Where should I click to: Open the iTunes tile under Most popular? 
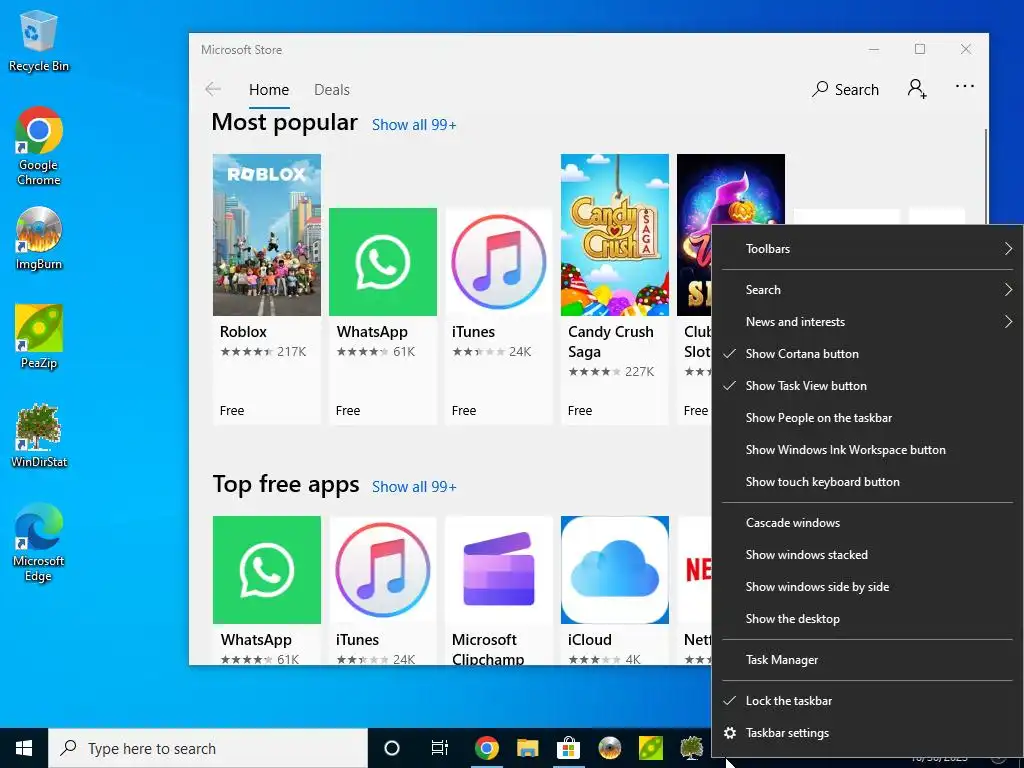[x=499, y=316]
